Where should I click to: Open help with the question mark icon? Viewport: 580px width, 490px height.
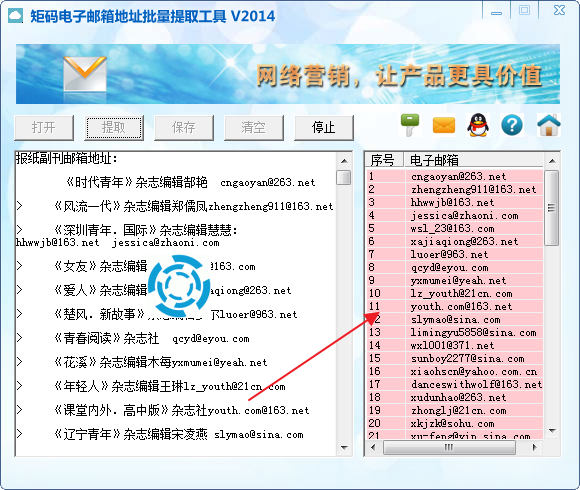point(512,125)
